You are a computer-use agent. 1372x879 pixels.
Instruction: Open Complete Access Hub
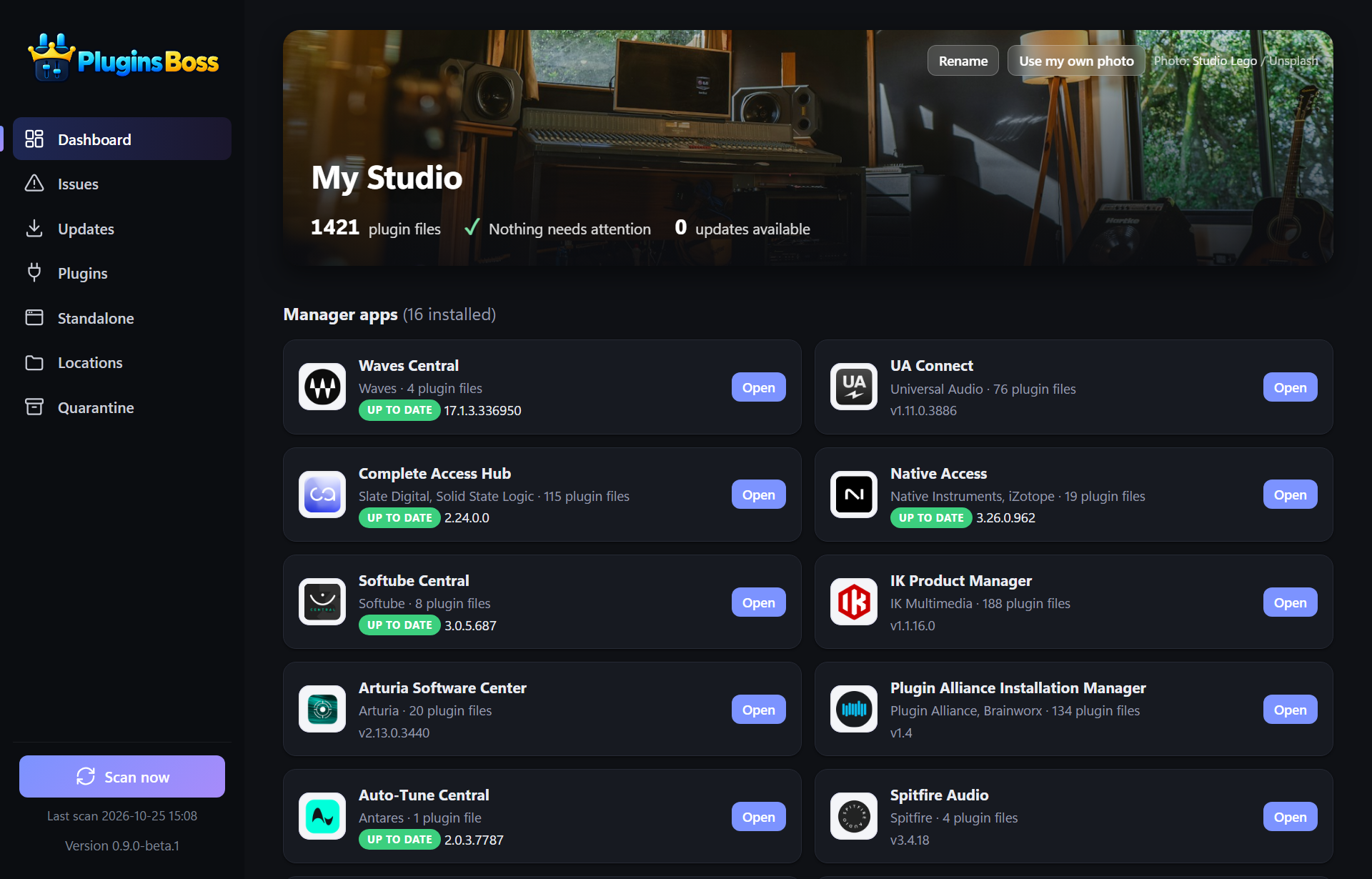coord(758,495)
